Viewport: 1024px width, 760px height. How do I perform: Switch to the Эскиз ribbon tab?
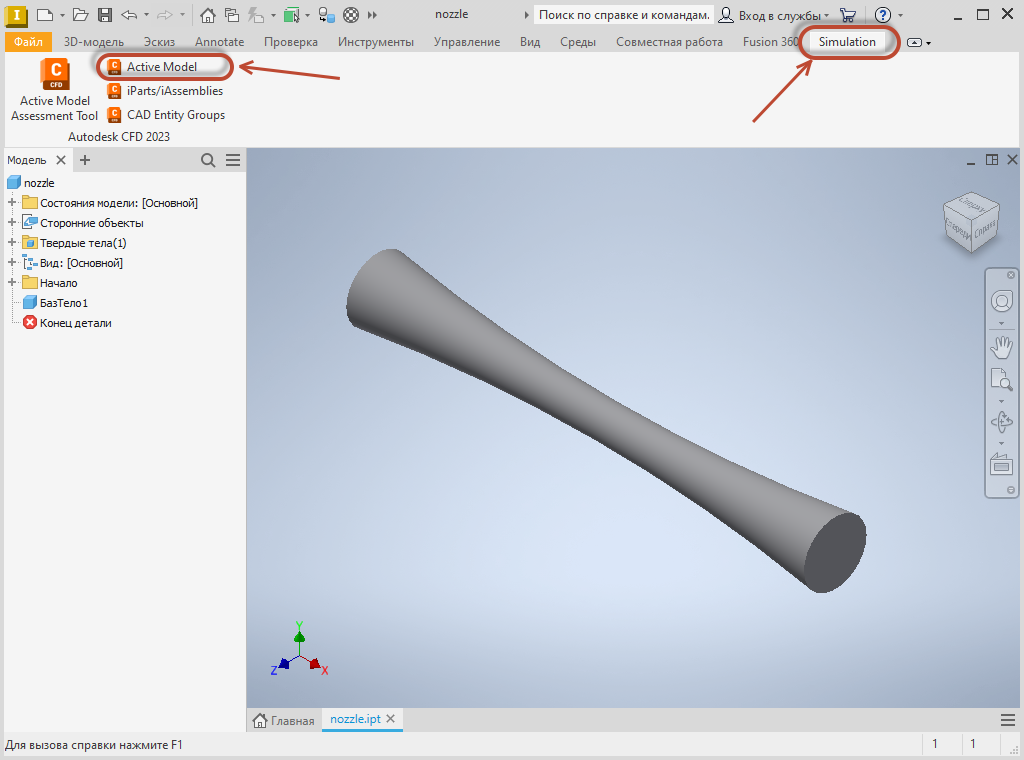tap(159, 42)
